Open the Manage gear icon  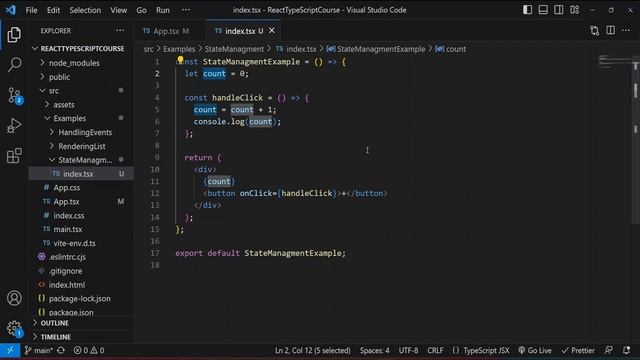(x=15, y=328)
